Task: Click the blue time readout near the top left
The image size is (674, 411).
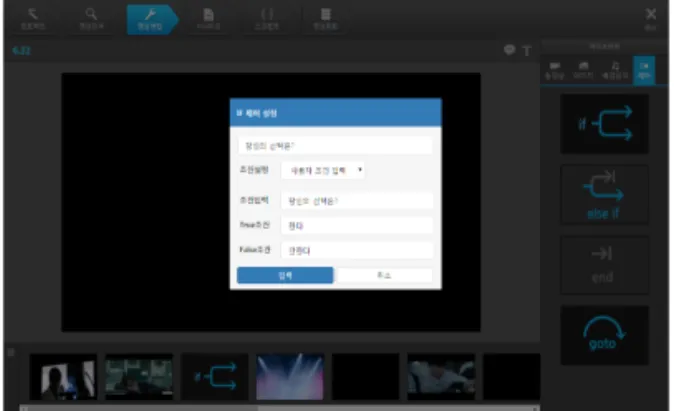Action: [21, 51]
